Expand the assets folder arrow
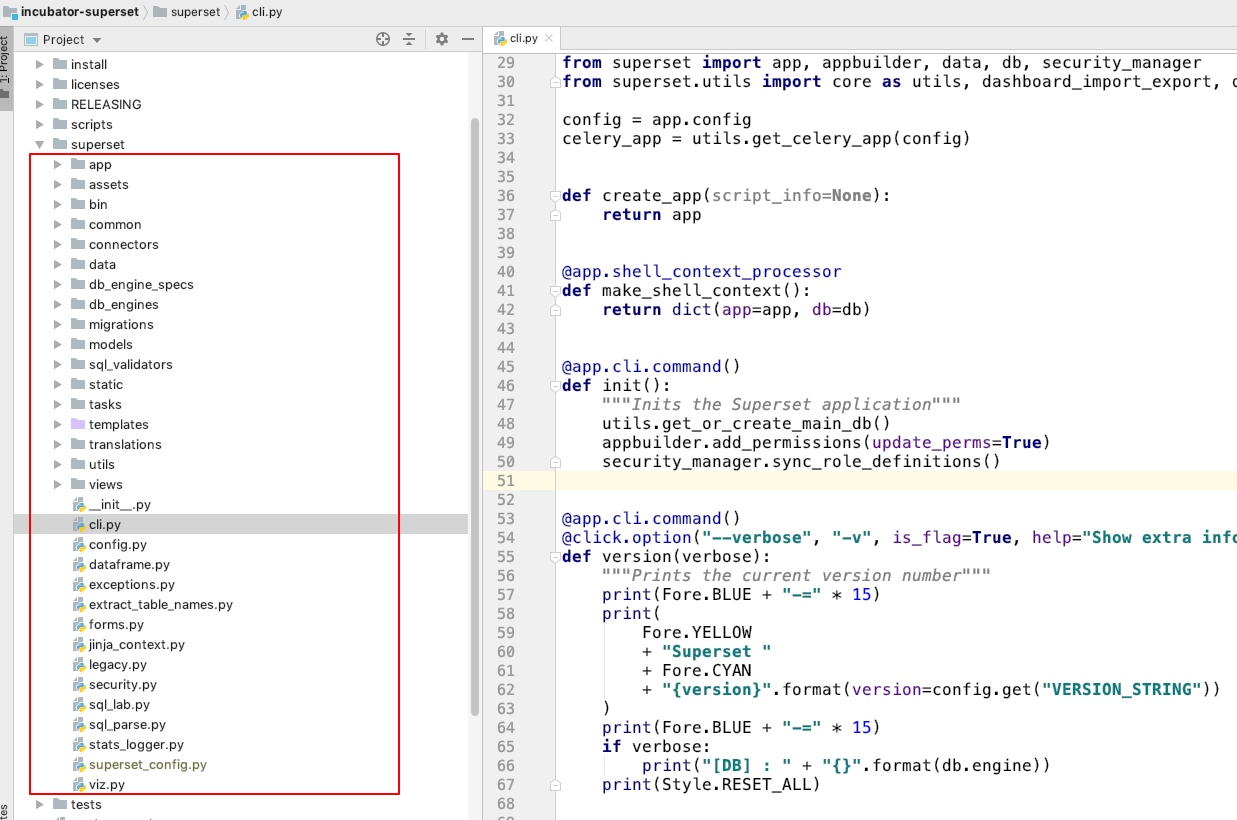Viewport: 1237px width, 820px height. [58, 184]
